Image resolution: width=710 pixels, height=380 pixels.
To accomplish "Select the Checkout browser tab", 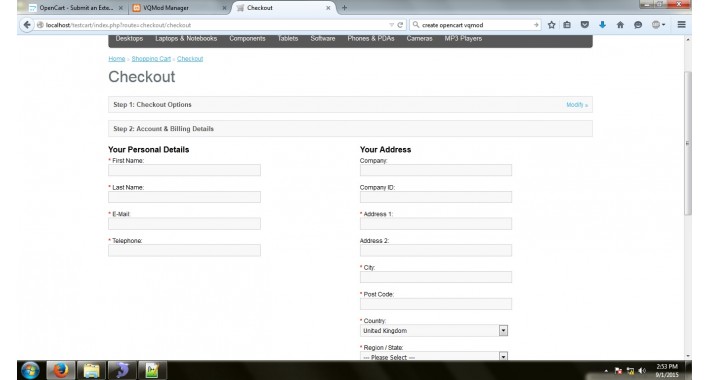I will (284, 8).
